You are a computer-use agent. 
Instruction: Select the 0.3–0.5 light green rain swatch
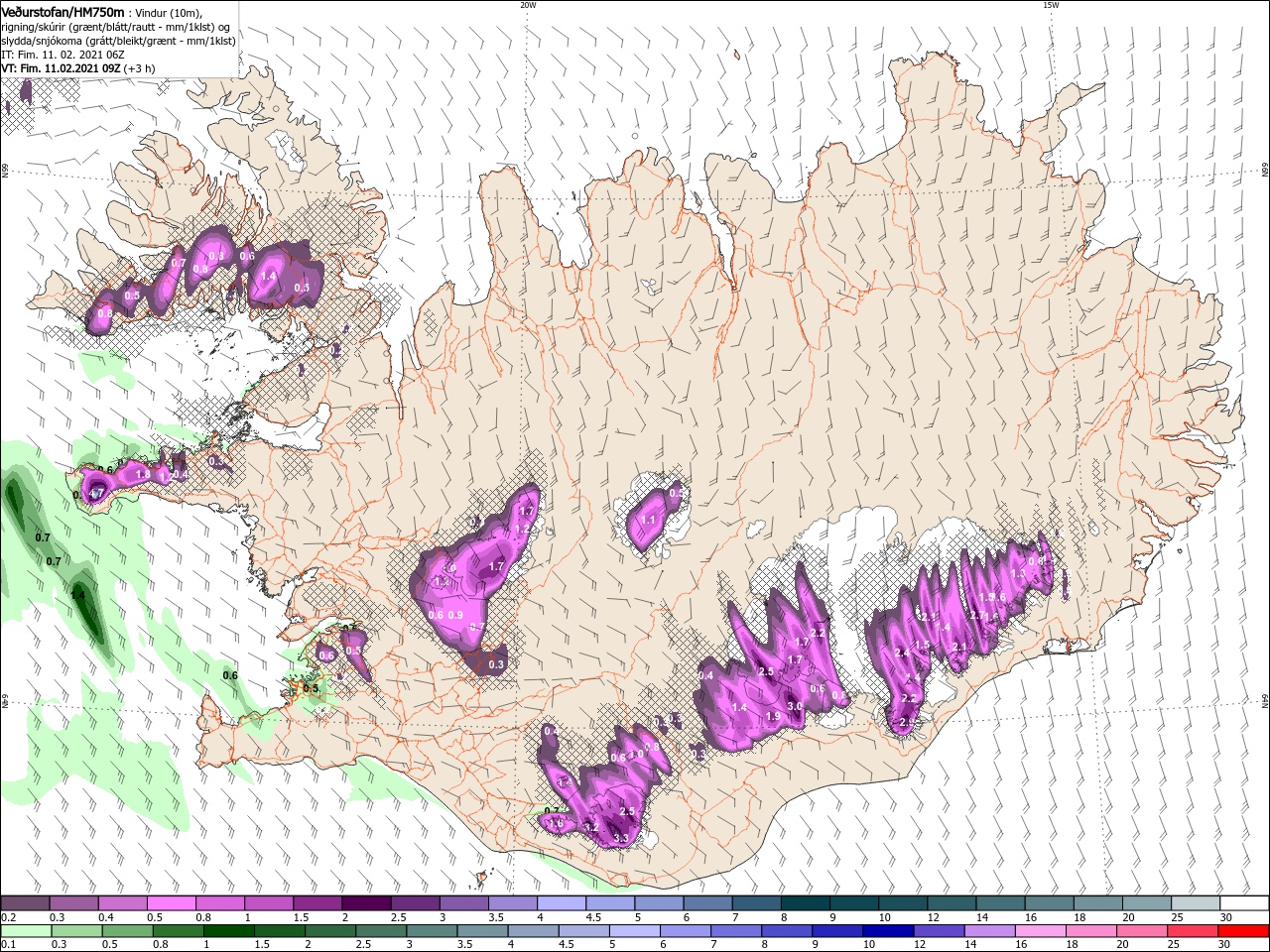tap(76, 930)
